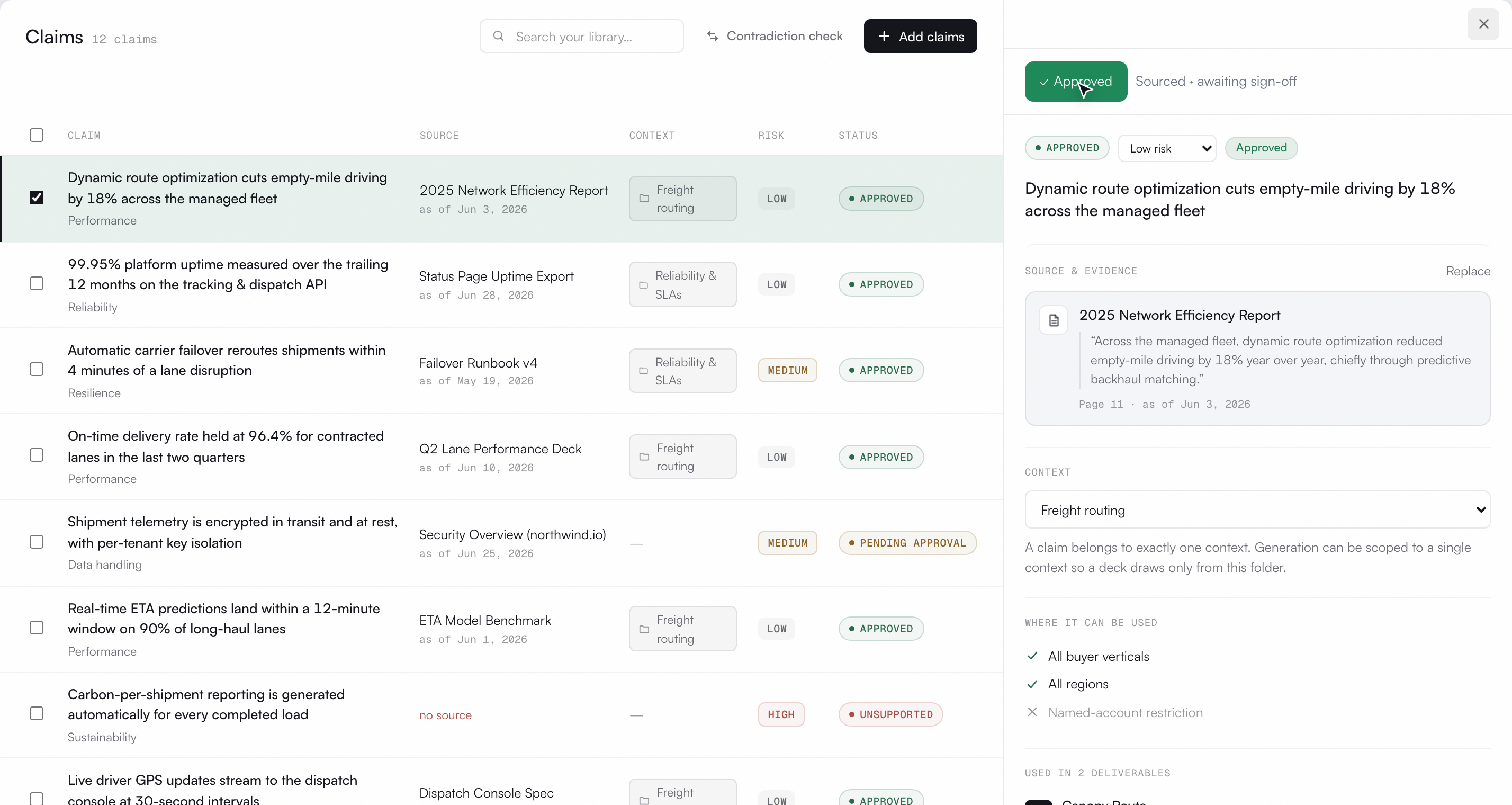This screenshot has width=1512, height=805.
Task: Check the Shipment telemetry encrypted claim checkbox
Action: tap(37, 541)
